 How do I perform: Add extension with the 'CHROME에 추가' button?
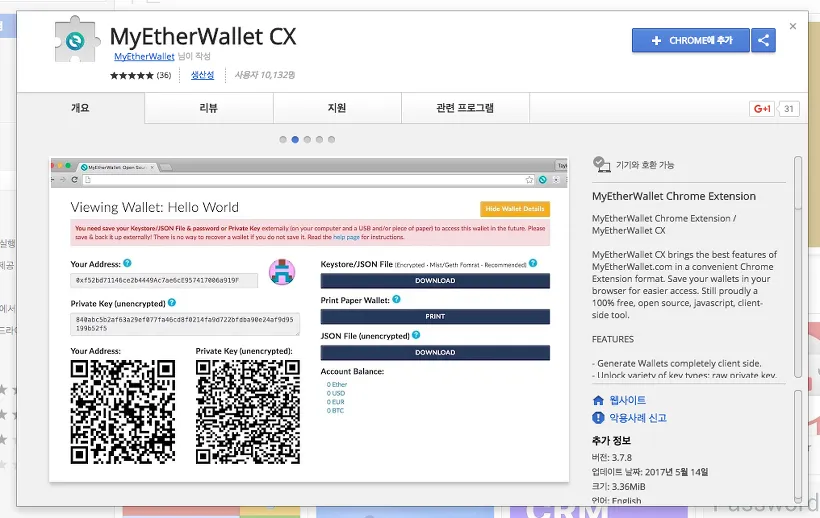[x=690, y=40]
